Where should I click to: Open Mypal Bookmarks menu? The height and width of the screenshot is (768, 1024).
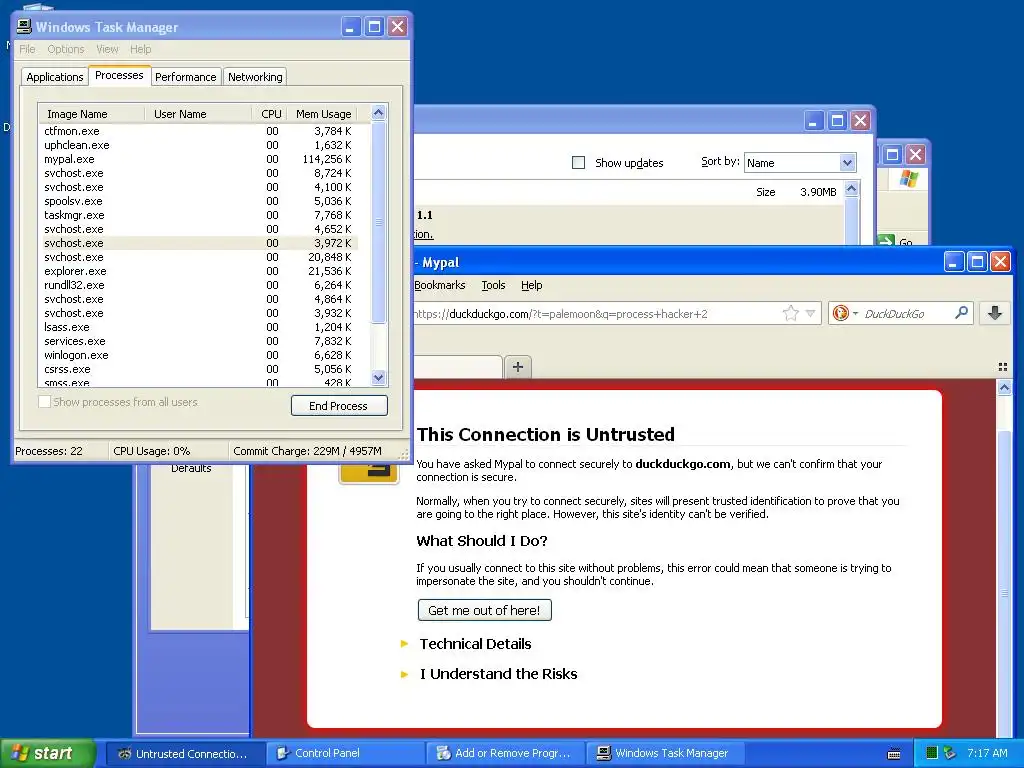(x=440, y=285)
